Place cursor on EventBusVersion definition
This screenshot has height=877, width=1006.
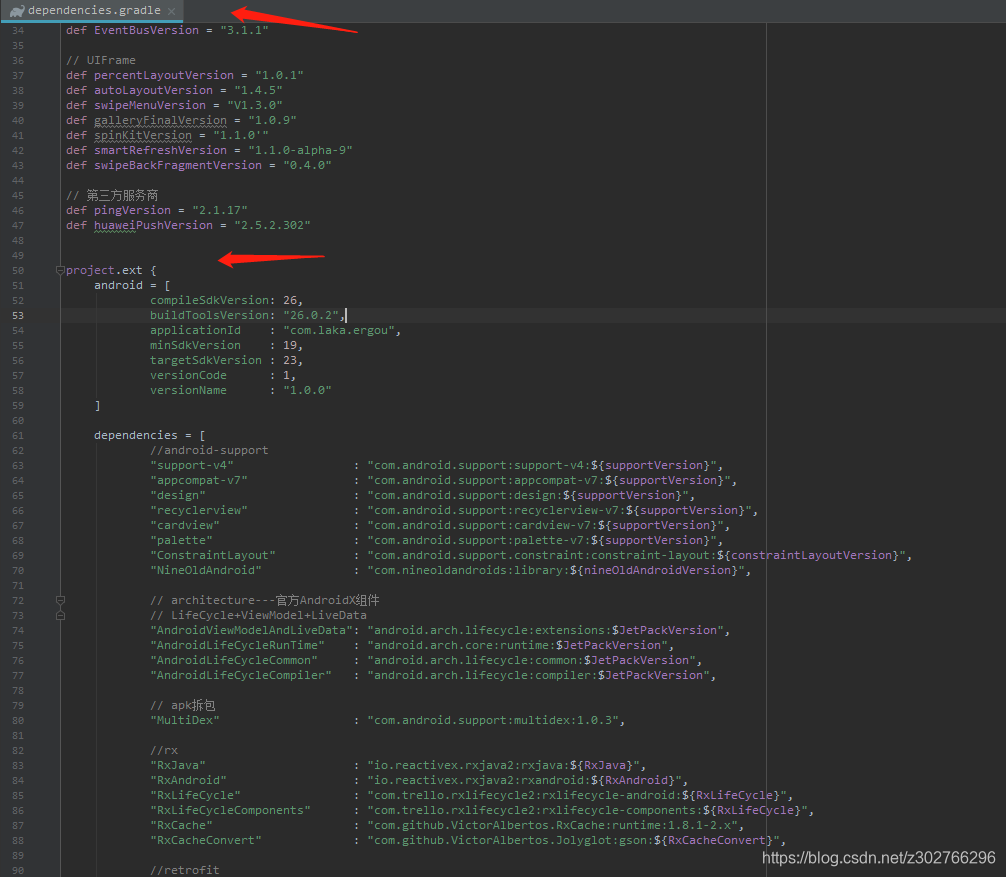146,30
